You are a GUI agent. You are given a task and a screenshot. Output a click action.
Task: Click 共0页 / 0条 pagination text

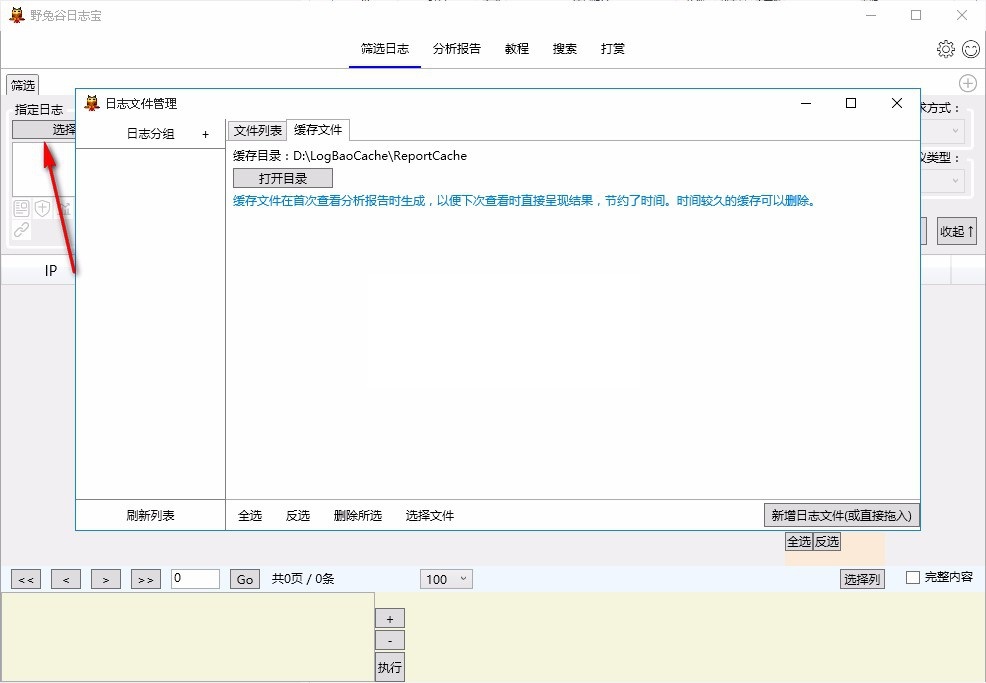(x=303, y=579)
